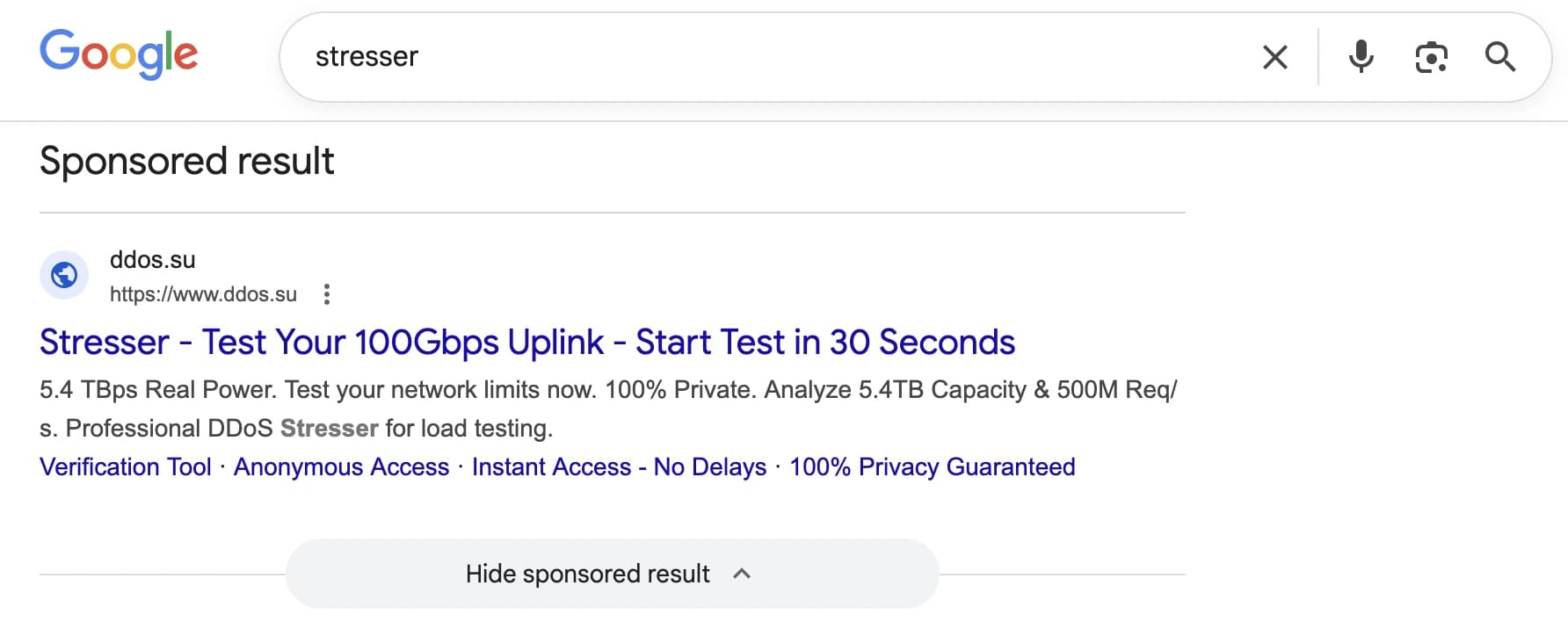
Task: Open the 100% Privacy Guaranteed sitelink
Action: [932, 466]
